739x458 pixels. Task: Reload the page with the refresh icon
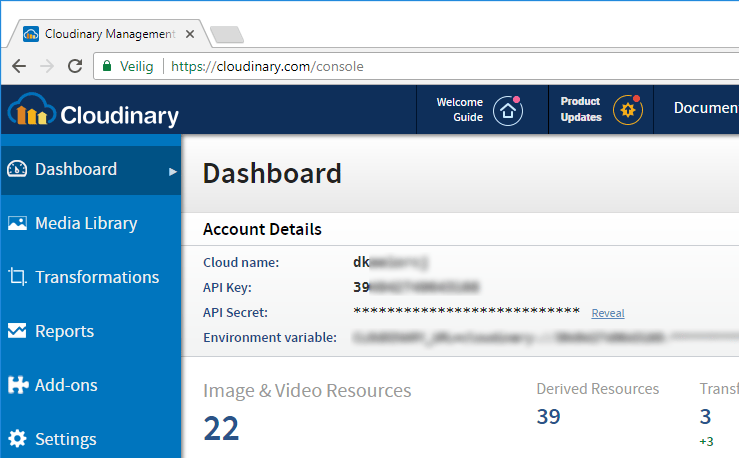coord(75,66)
